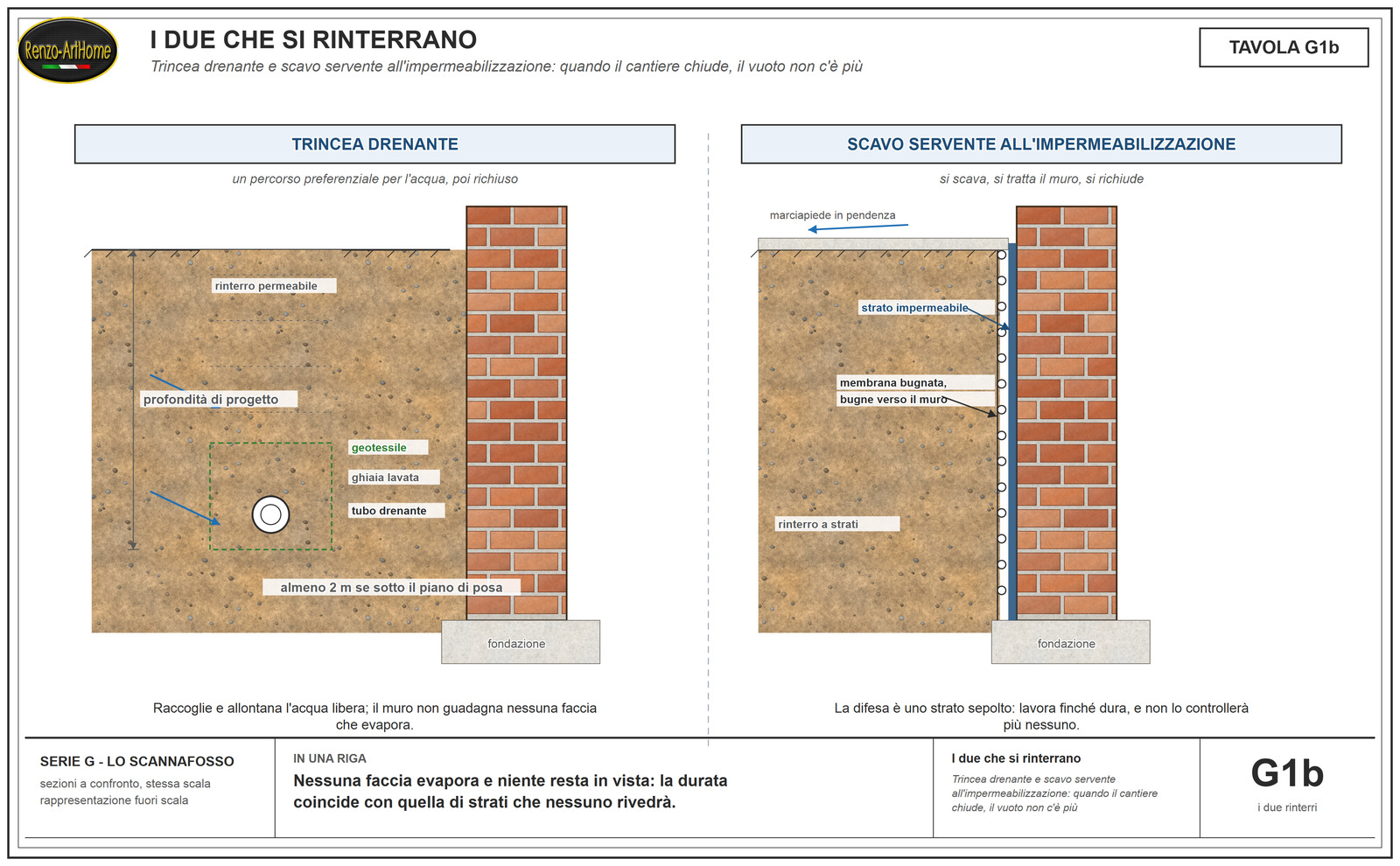Click "fondazione" in the Trincea drenante diagram

pos(516,644)
